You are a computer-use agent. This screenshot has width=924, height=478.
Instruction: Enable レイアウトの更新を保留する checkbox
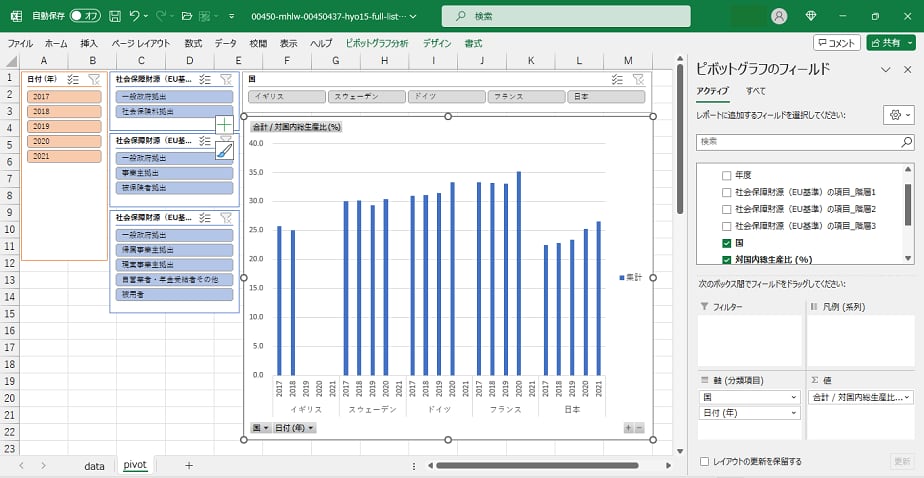(x=706, y=461)
